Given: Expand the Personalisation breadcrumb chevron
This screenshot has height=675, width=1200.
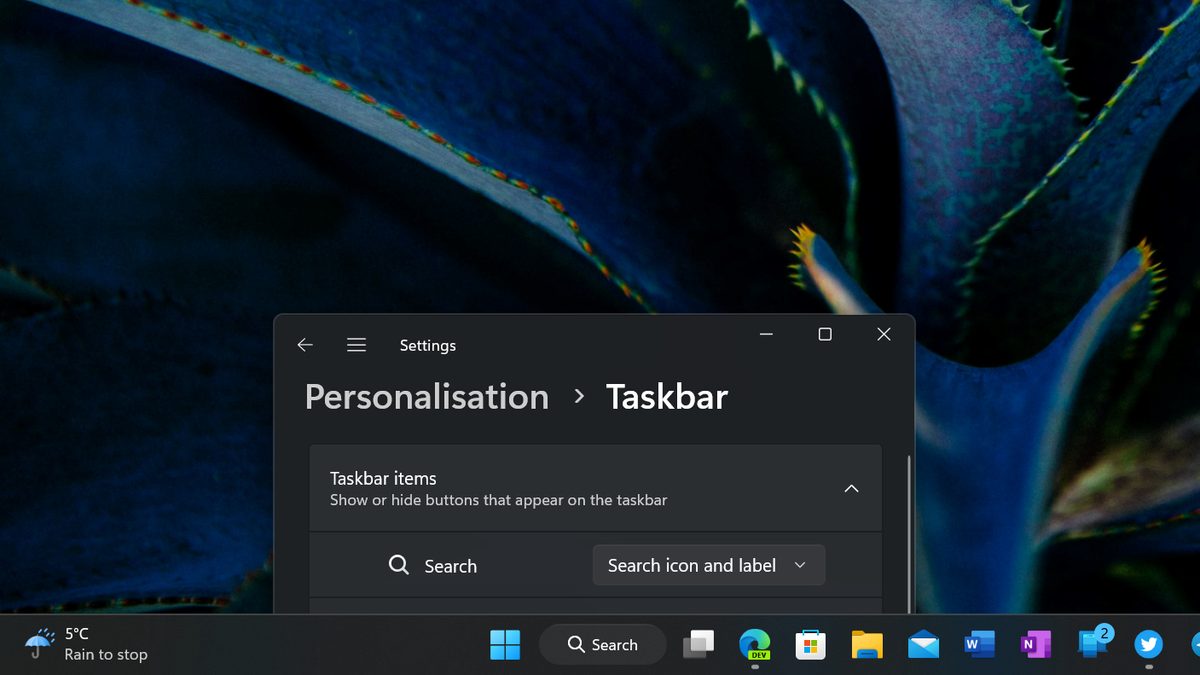Looking at the screenshot, I should (578, 396).
